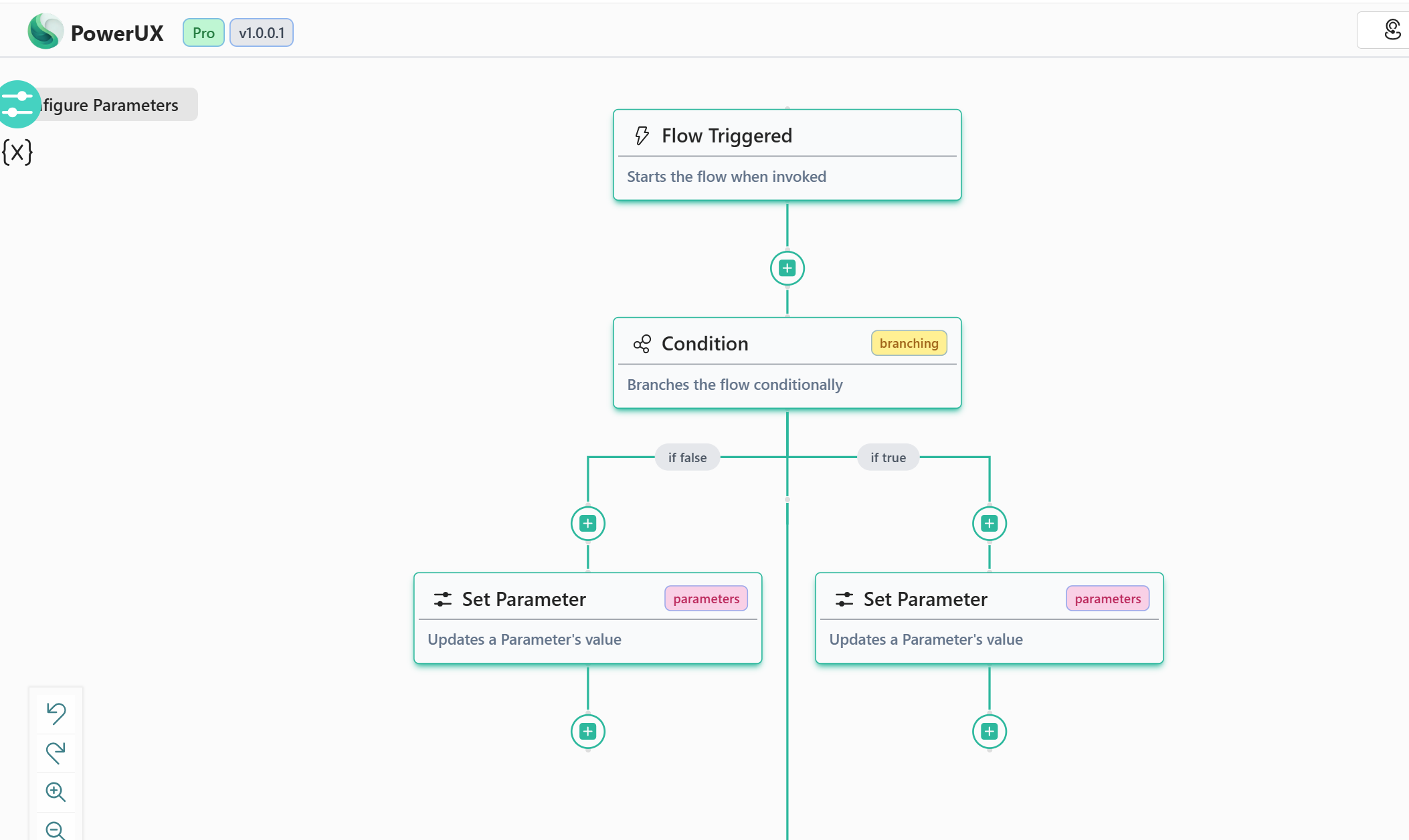Click the v1.0.0.1 version badge
This screenshot has height=840, width=1409.
(261, 32)
